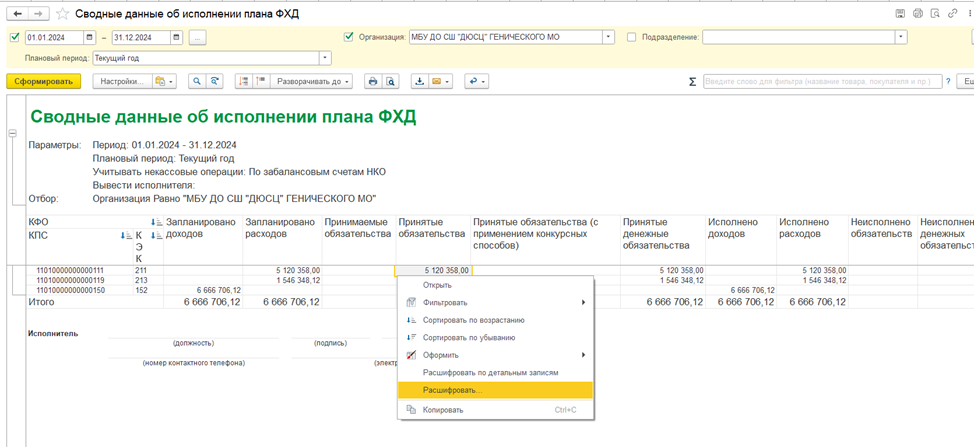
Task: Save report to file with download icon
Action: pyautogui.click(x=419, y=81)
